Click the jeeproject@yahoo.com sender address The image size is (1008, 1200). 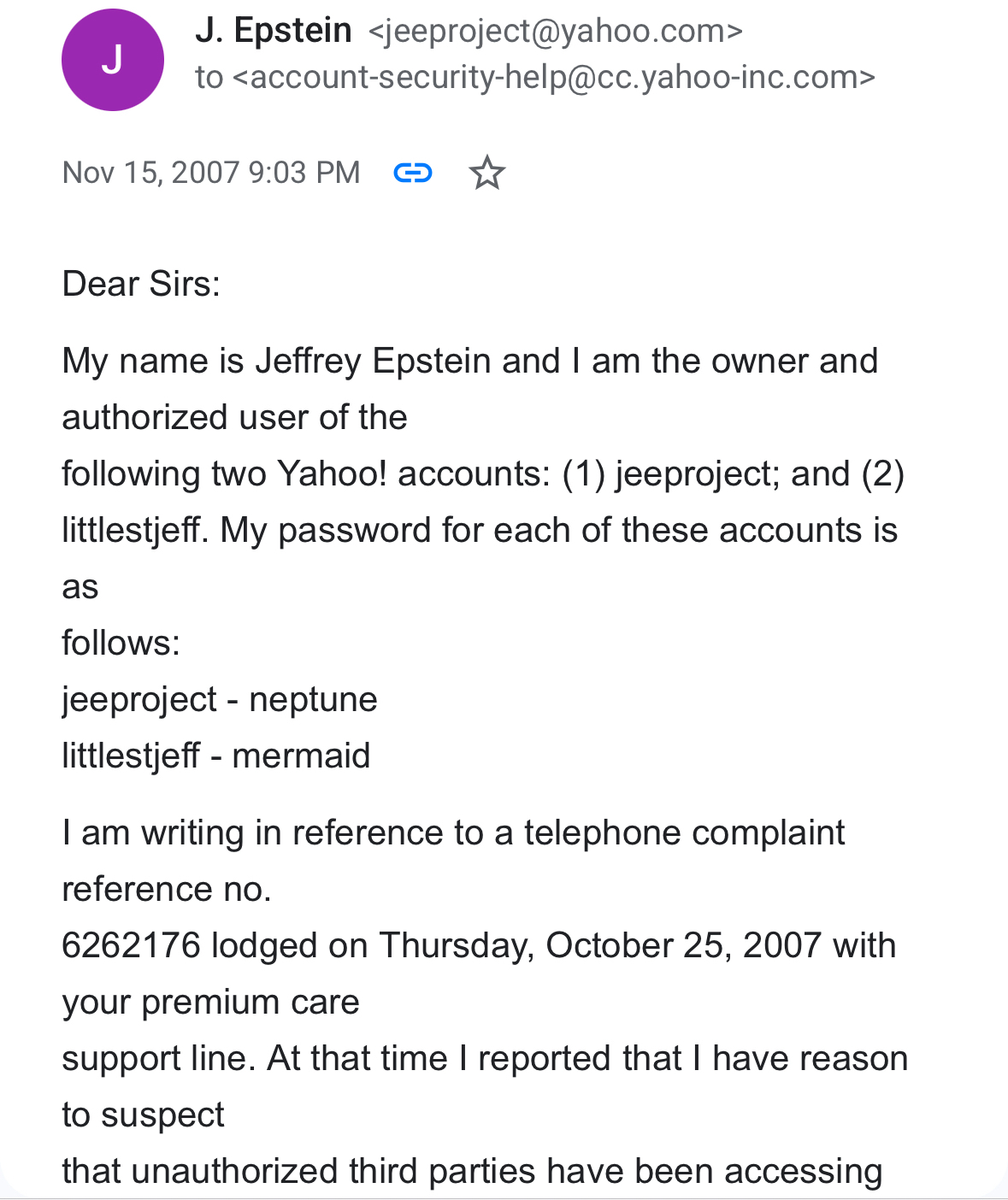pos(555,32)
